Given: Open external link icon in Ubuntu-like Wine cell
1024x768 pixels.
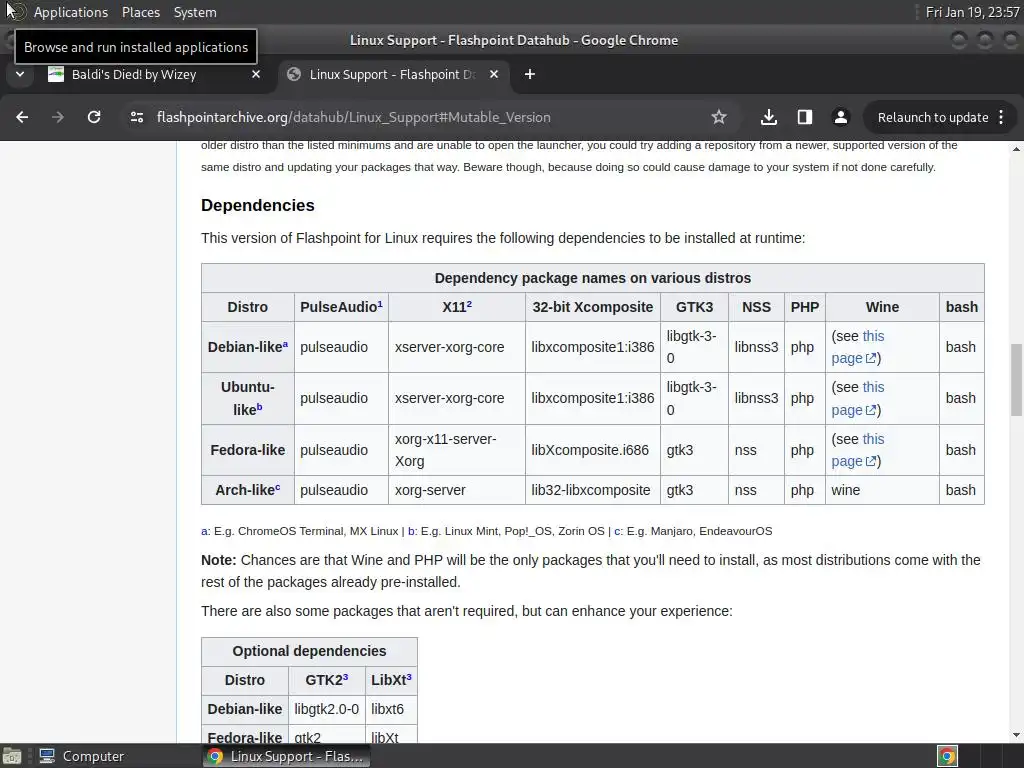Looking at the screenshot, I should (x=871, y=410).
